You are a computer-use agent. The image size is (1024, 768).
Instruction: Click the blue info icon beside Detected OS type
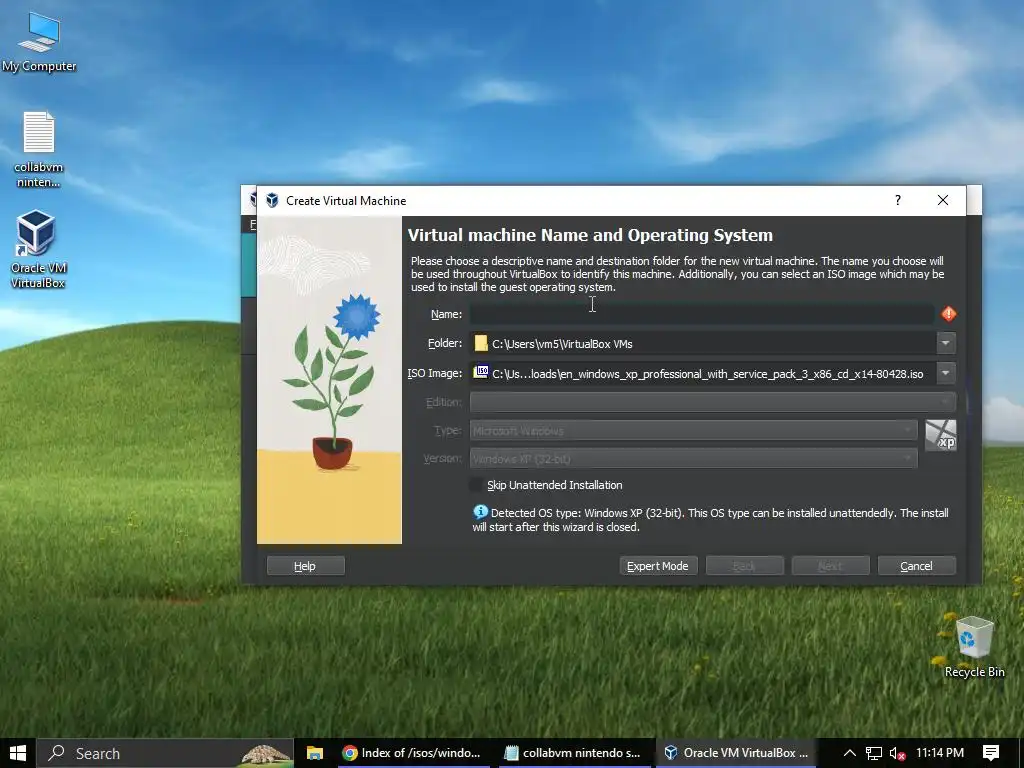coord(480,512)
